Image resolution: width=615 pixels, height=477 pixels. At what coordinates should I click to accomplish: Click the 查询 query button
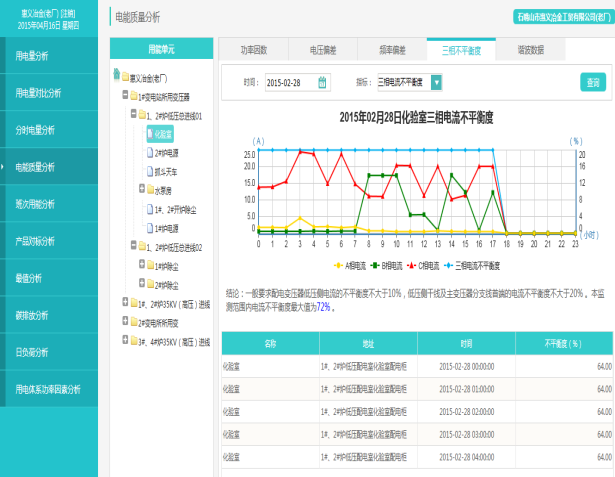593,82
